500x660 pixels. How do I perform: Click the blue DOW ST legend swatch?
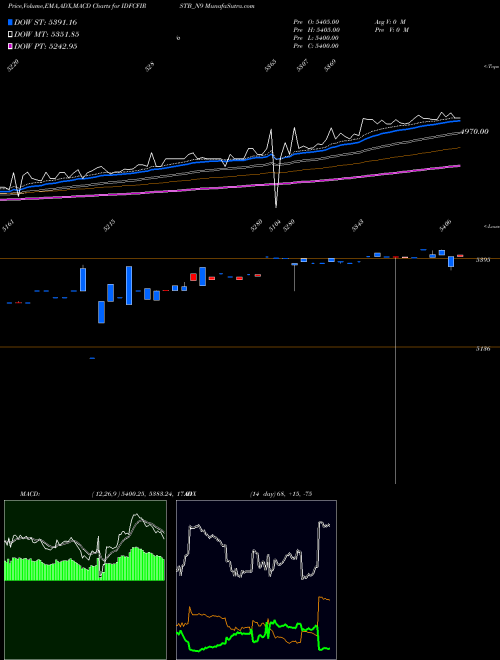click(x=10, y=22)
